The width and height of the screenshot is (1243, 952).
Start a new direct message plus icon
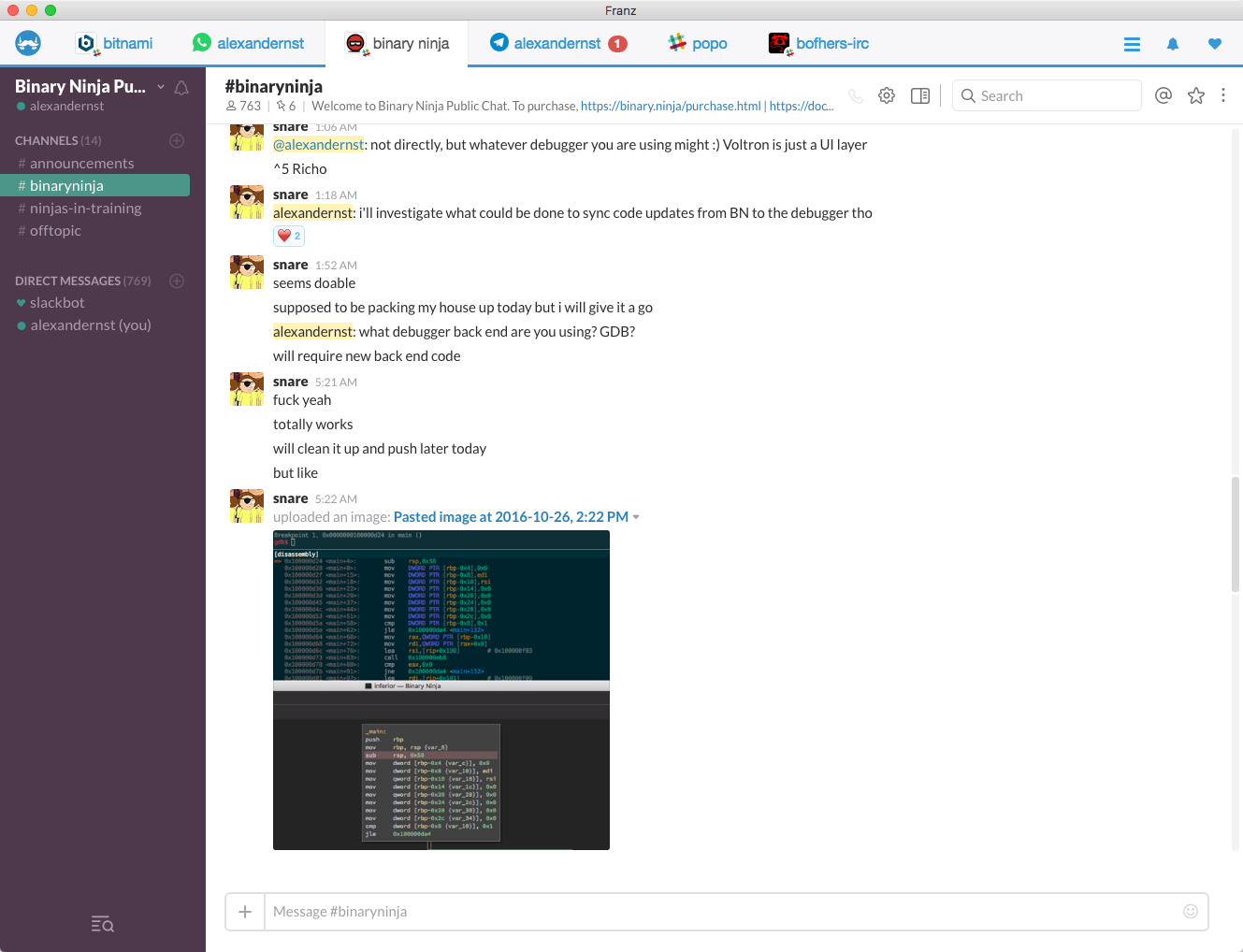click(177, 281)
